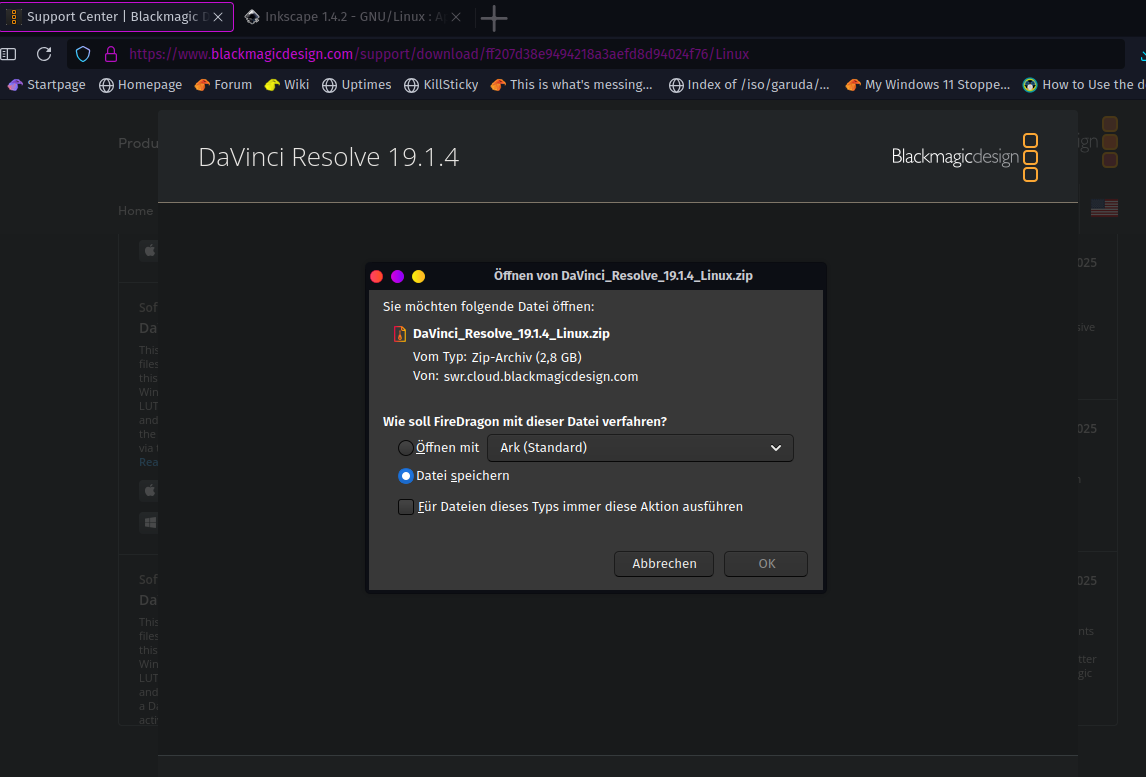The height and width of the screenshot is (777, 1146).
Task: Open the Uptimes bookmark
Action: coord(357,85)
